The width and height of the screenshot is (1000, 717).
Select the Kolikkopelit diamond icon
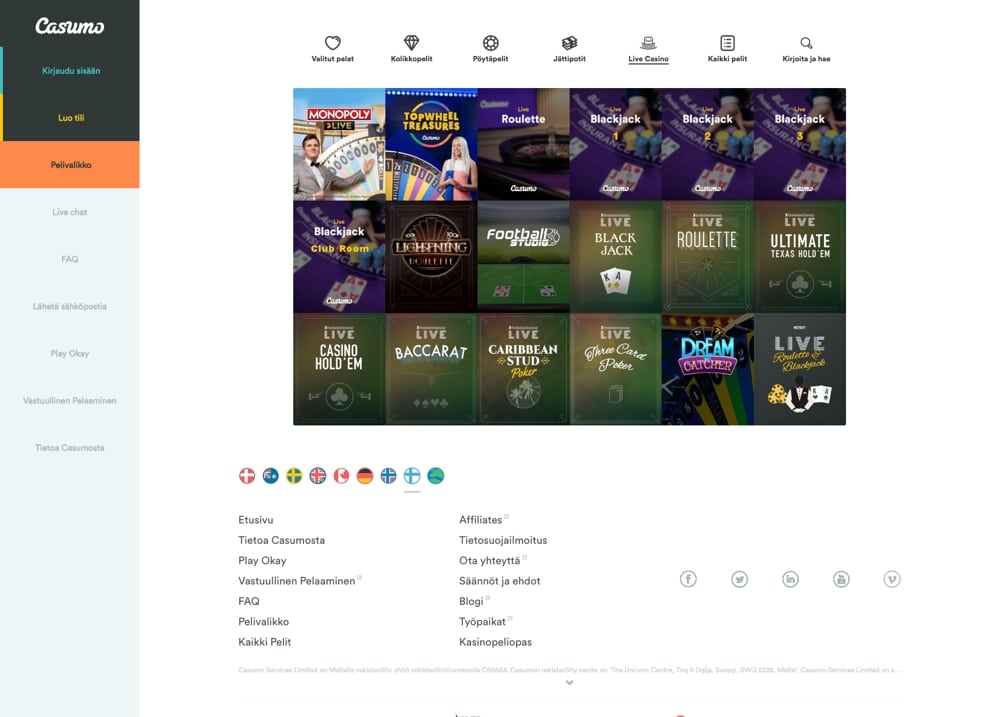pos(411,43)
